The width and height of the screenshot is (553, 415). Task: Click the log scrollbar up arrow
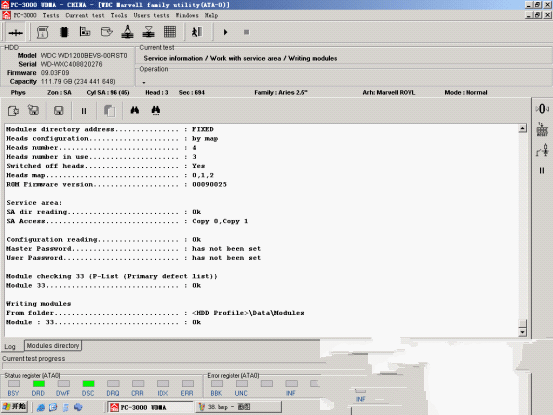click(523, 128)
